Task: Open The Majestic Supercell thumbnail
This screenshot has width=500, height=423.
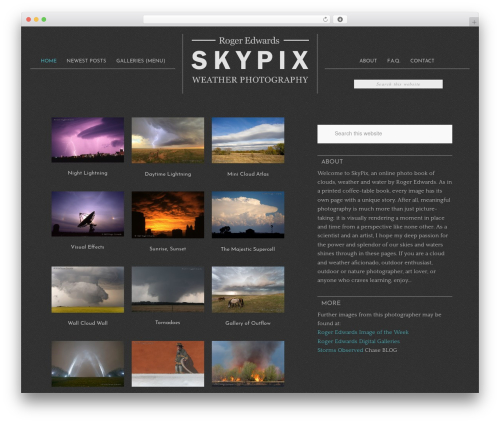Action: click(248, 215)
